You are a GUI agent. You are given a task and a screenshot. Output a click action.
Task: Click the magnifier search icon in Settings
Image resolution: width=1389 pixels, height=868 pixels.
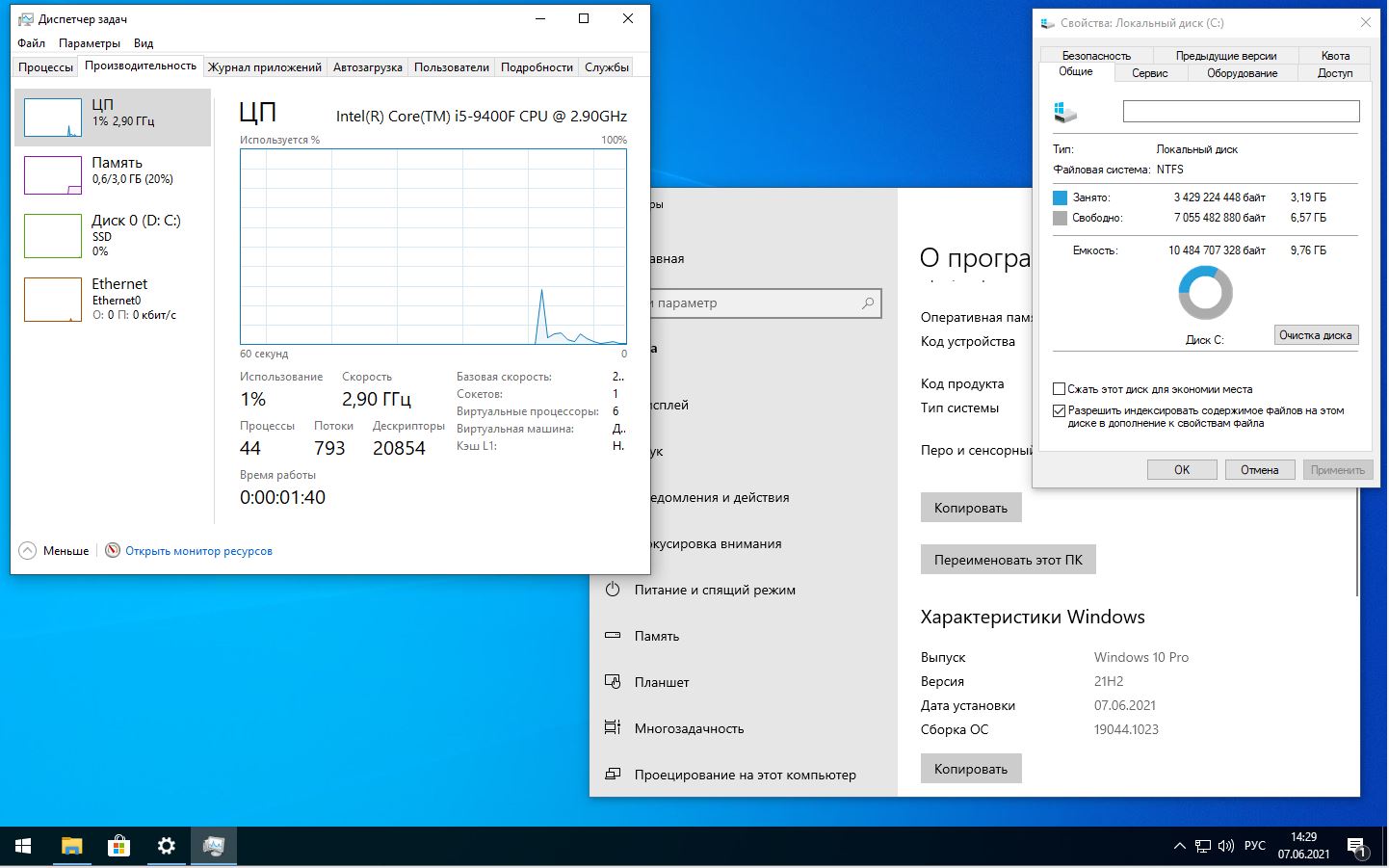coord(868,302)
